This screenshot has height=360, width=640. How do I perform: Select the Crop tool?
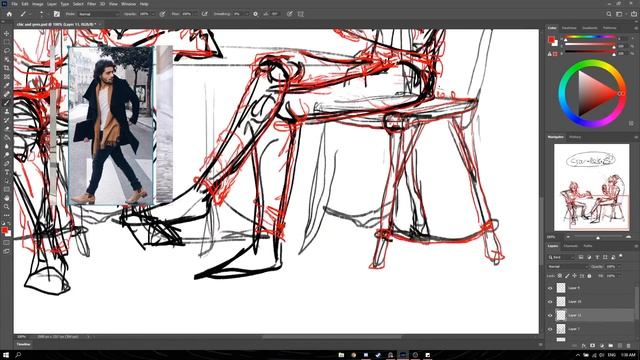tap(7, 68)
